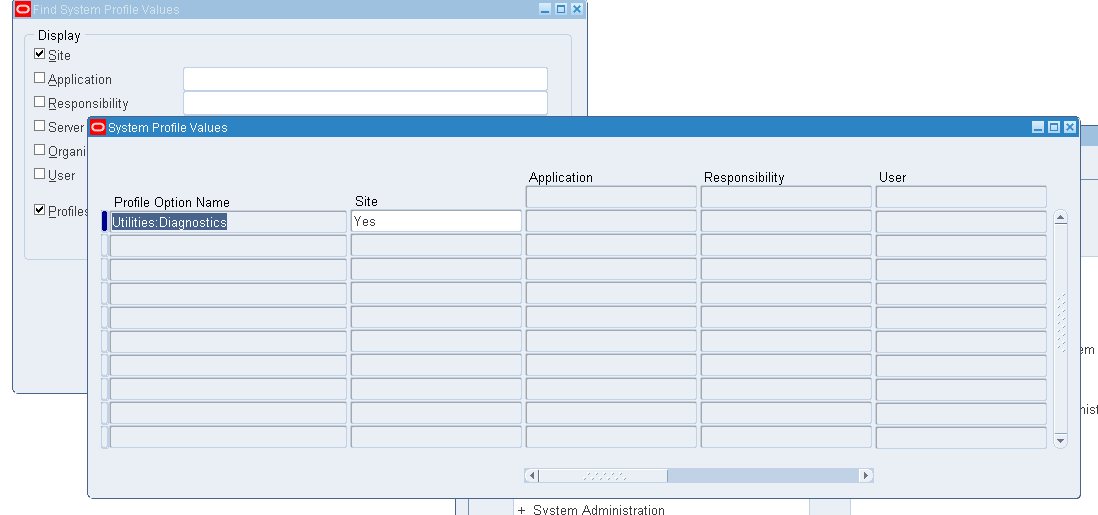Select the first row's User value field
Image resolution: width=1098 pixels, height=515 pixels.
point(961,221)
